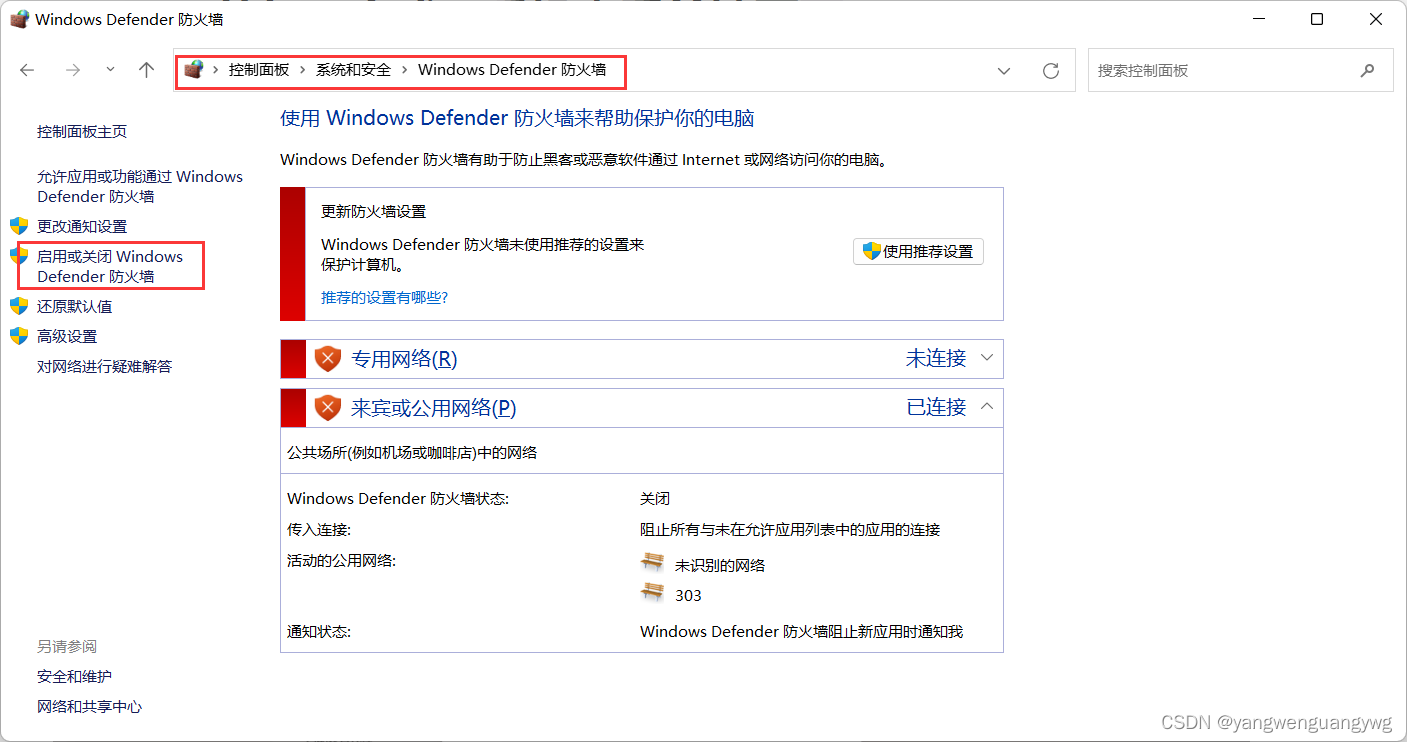Open 安全和维护 link
1407x742 pixels.
pos(75,677)
